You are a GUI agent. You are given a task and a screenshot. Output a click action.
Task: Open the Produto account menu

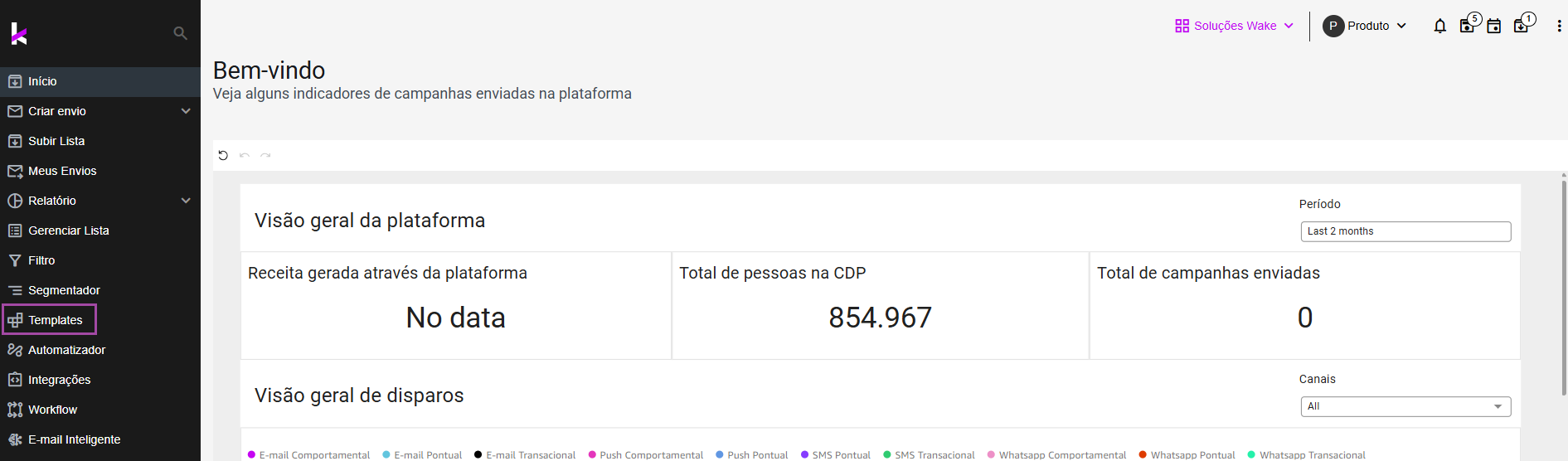(x=1364, y=26)
